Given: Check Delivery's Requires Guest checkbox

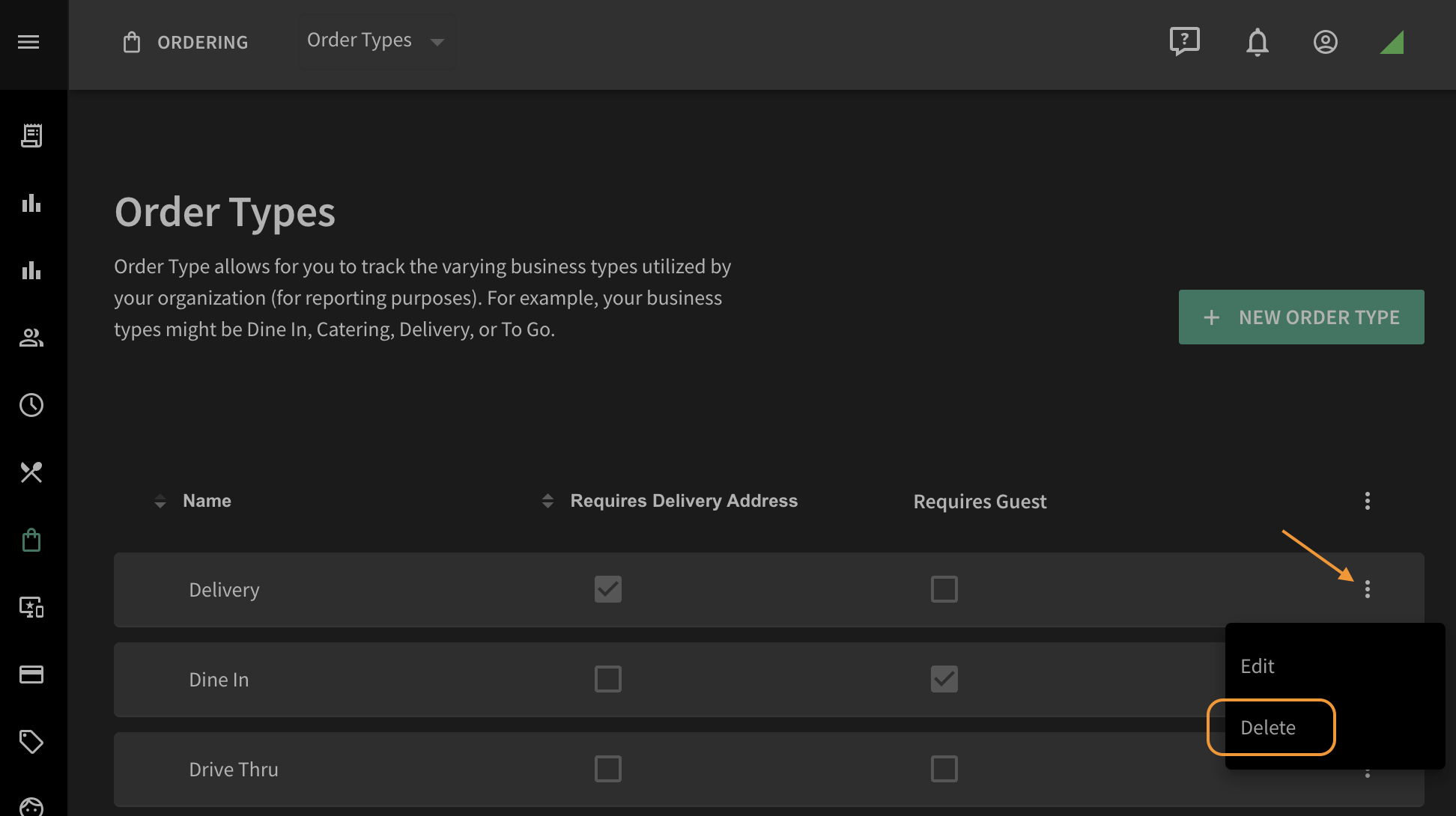Looking at the screenshot, I should [944, 589].
